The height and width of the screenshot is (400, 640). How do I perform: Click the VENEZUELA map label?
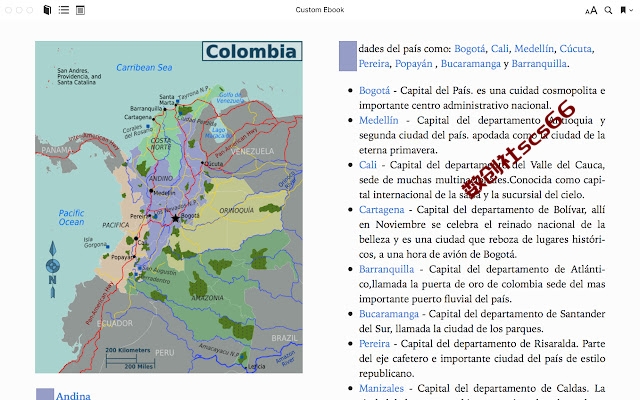(252, 151)
